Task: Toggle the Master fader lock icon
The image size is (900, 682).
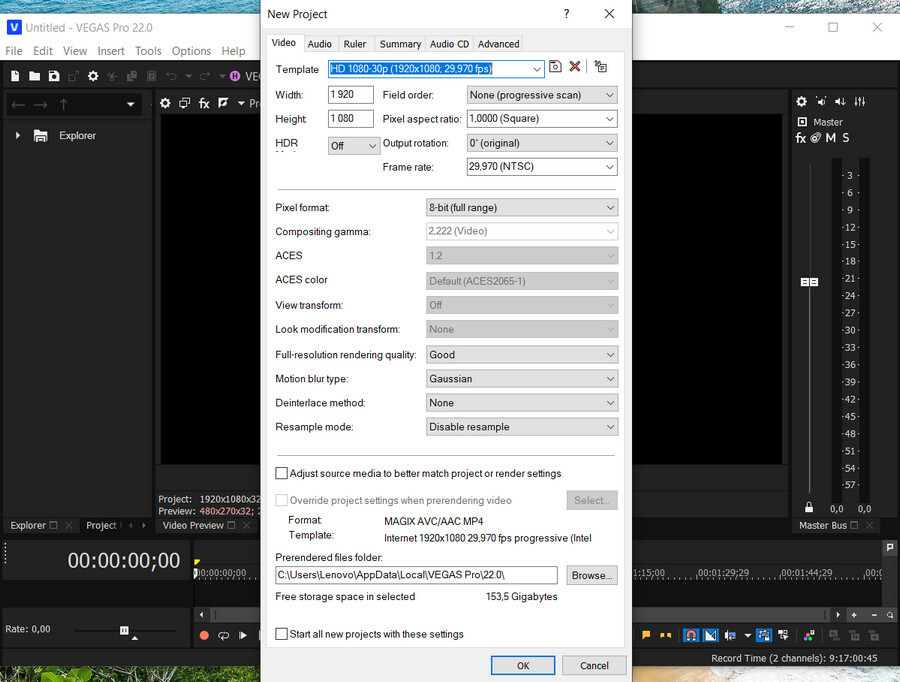Action: [809, 507]
